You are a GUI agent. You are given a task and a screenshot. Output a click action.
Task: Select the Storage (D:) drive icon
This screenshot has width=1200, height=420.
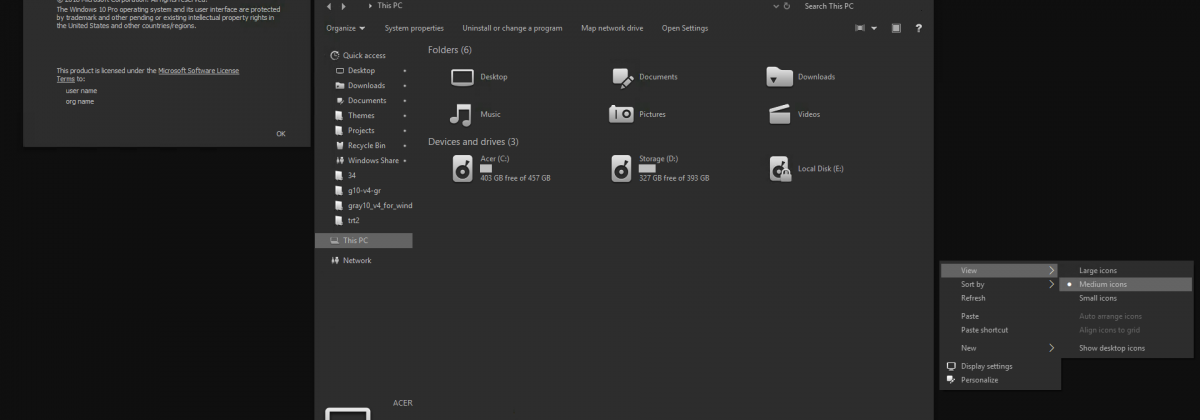click(621, 168)
